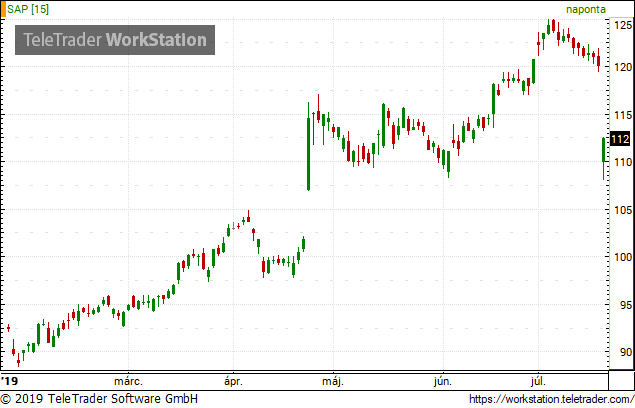Click the 105 price axis label
Screen dimensions: 635x408
coord(623,210)
